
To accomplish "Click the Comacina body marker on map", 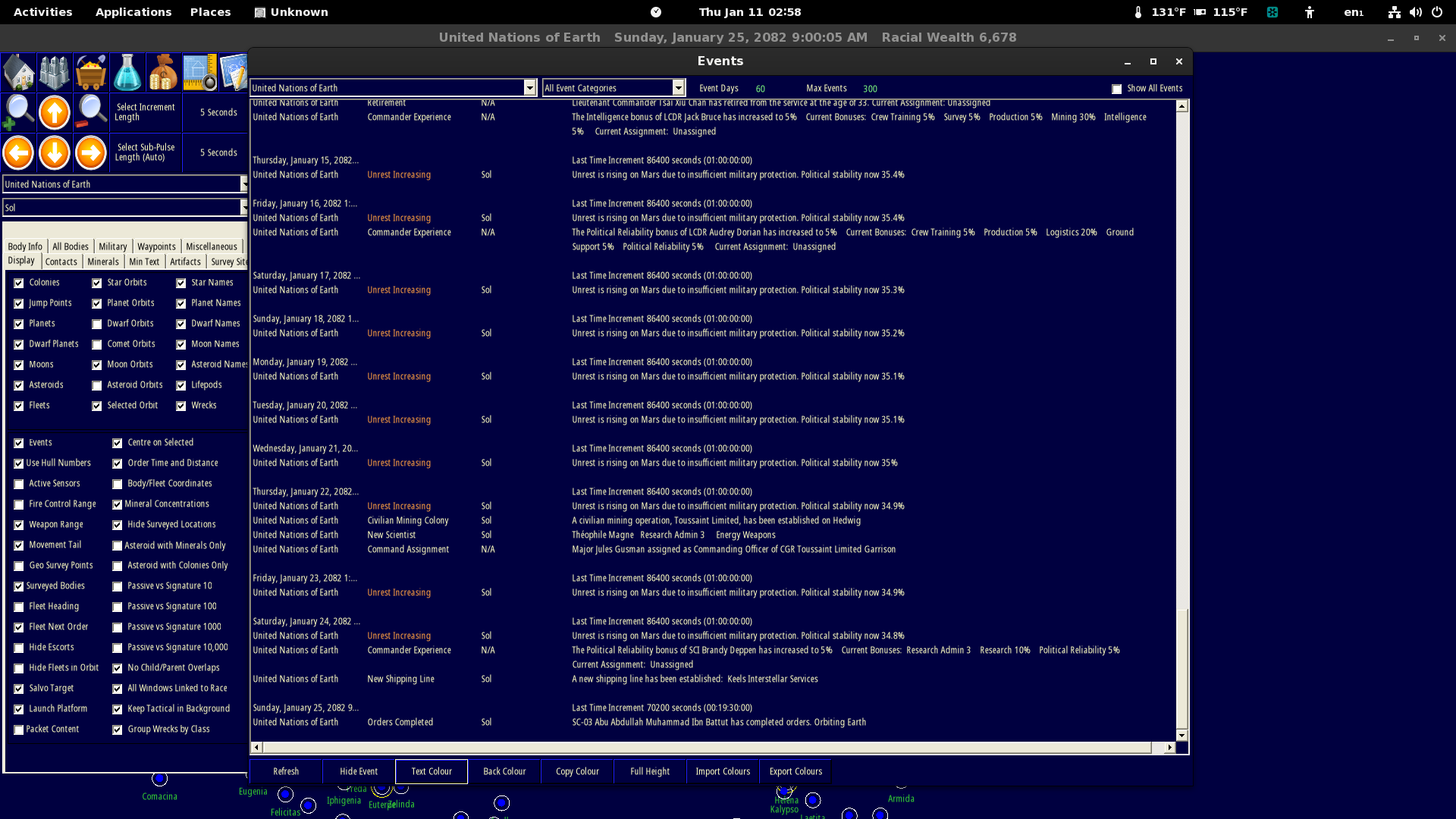I will 159,779.
